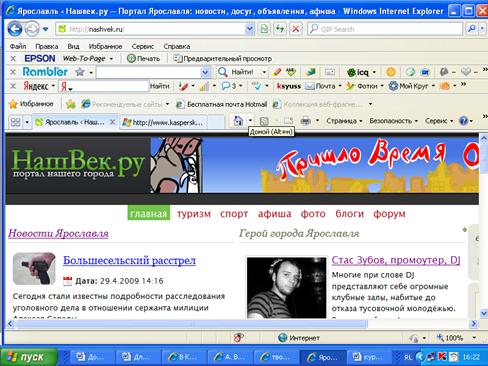Expand the address bar dropdown arrow
Screen dimensions: 488x366
(x=249, y=29)
